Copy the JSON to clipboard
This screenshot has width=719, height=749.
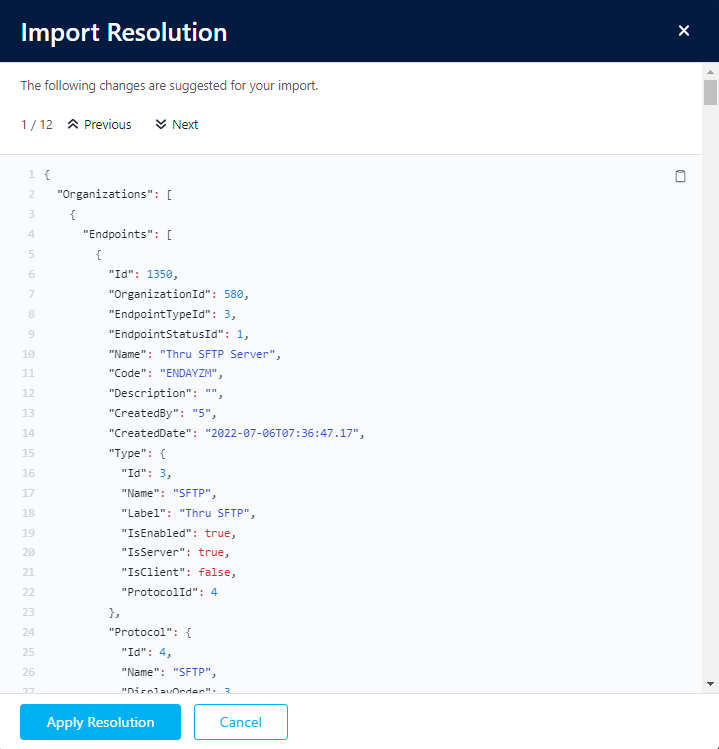(680, 176)
